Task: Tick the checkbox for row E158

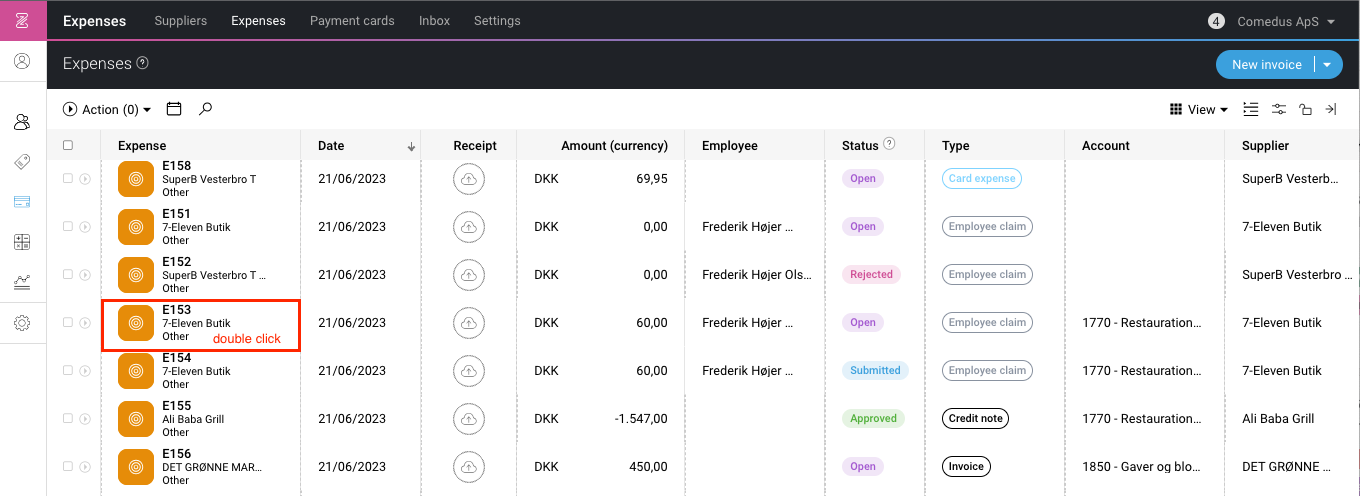Action: point(68,178)
